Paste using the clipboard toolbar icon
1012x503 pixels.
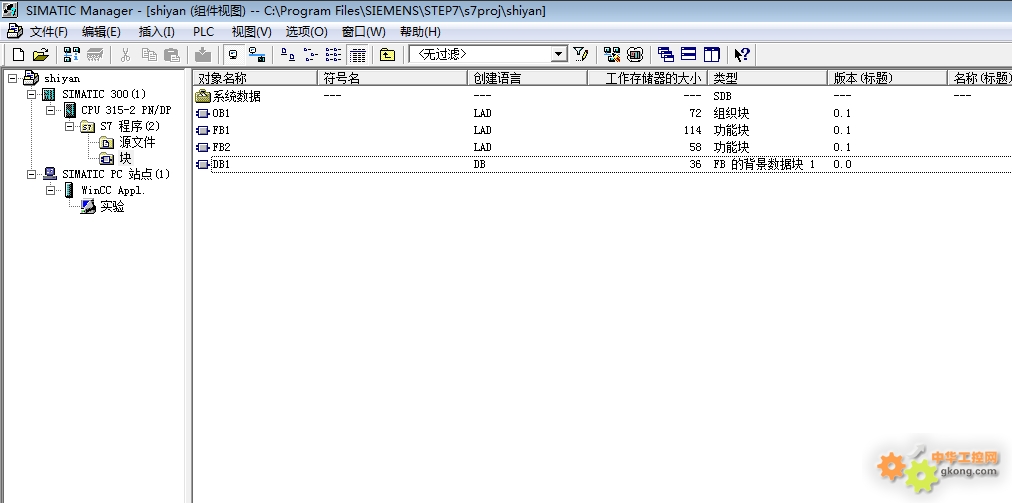[x=172, y=55]
